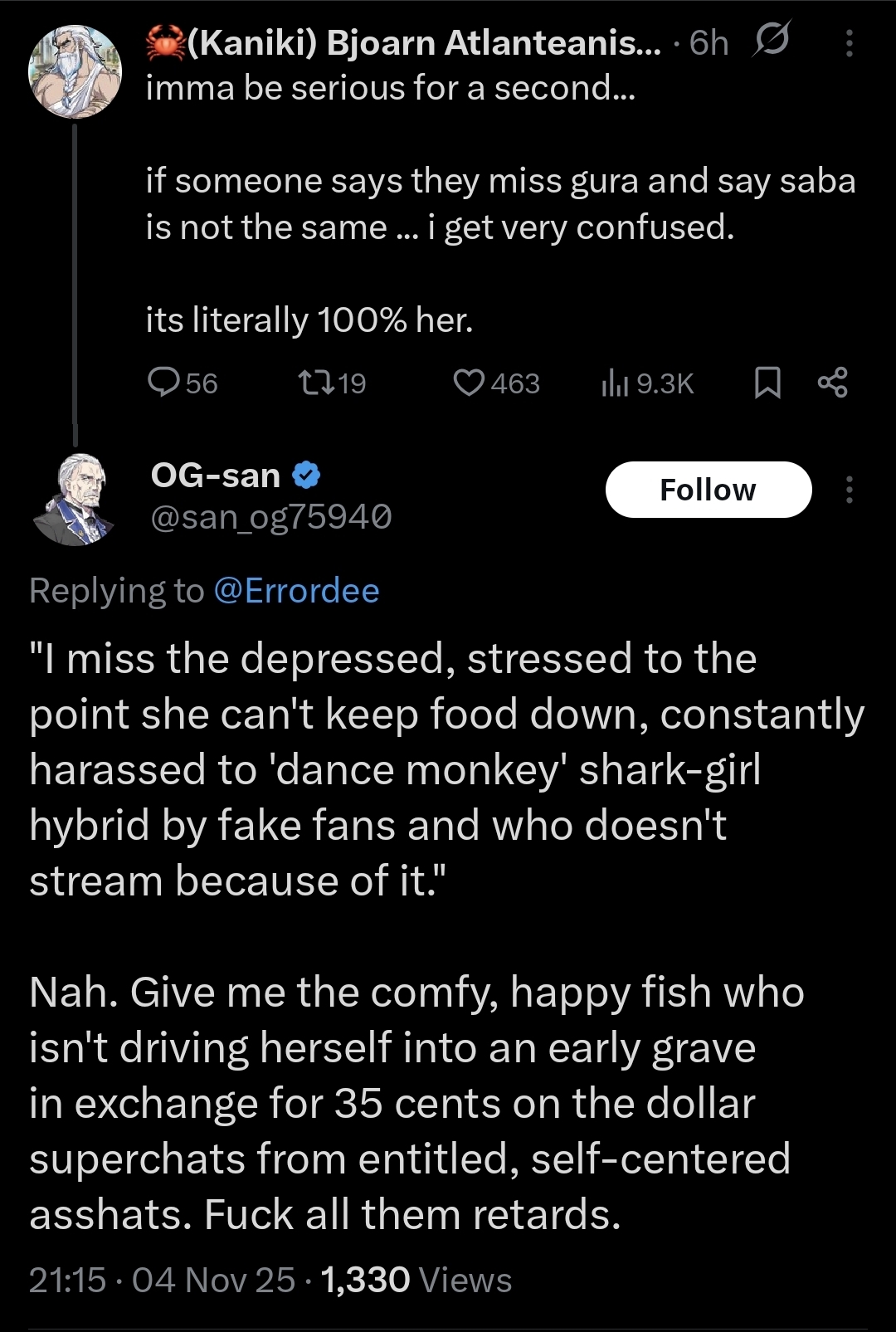Bookmark Bjoarn's tweet
The width and height of the screenshot is (896, 1332).
pyautogui.click(x=767, y=383)
